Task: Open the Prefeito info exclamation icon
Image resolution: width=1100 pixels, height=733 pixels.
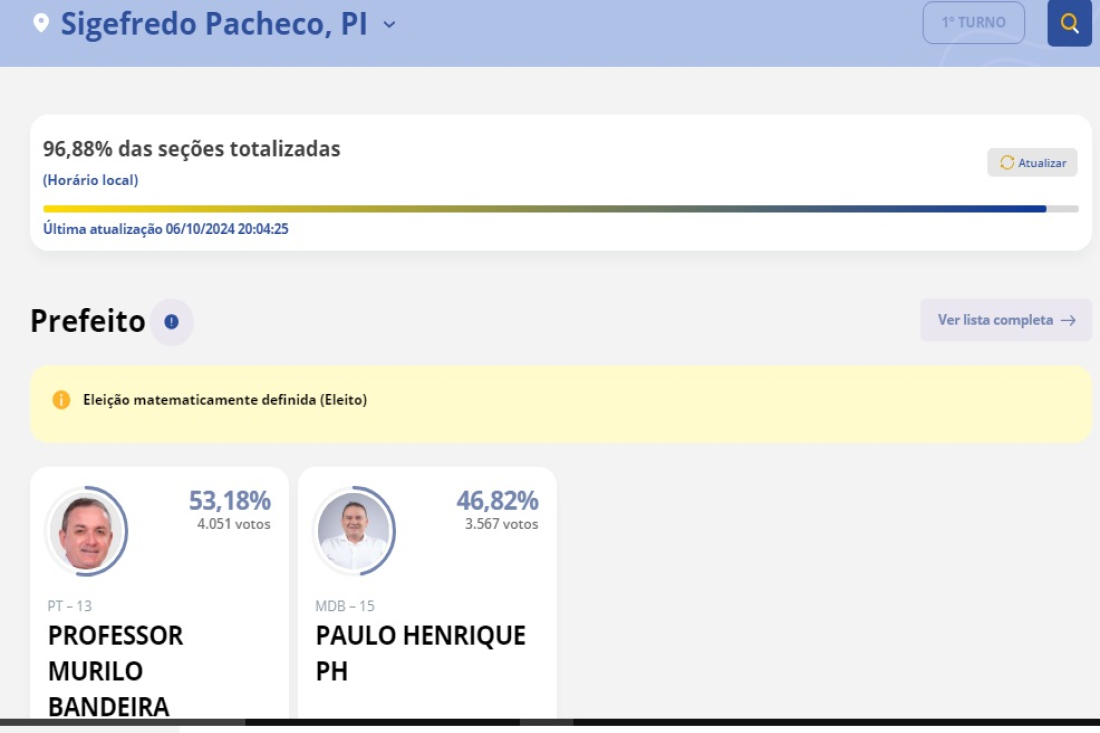Action: [x=171, y=321]
